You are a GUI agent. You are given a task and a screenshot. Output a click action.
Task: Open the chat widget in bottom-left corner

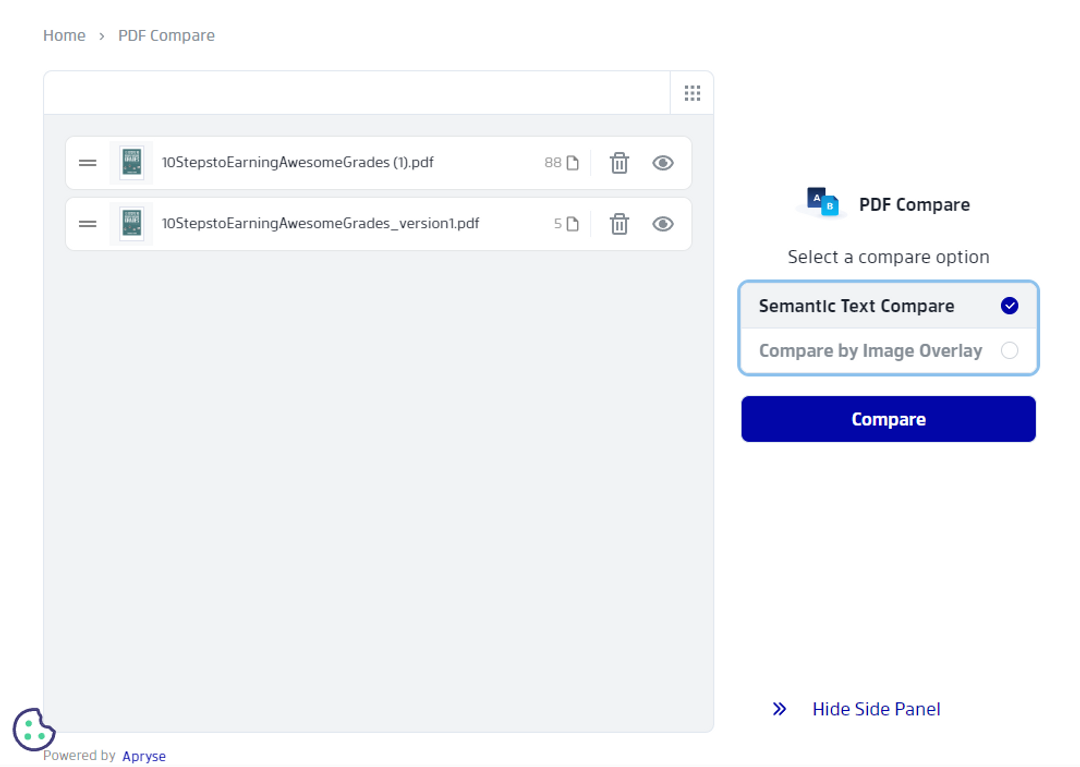point(34,731)
